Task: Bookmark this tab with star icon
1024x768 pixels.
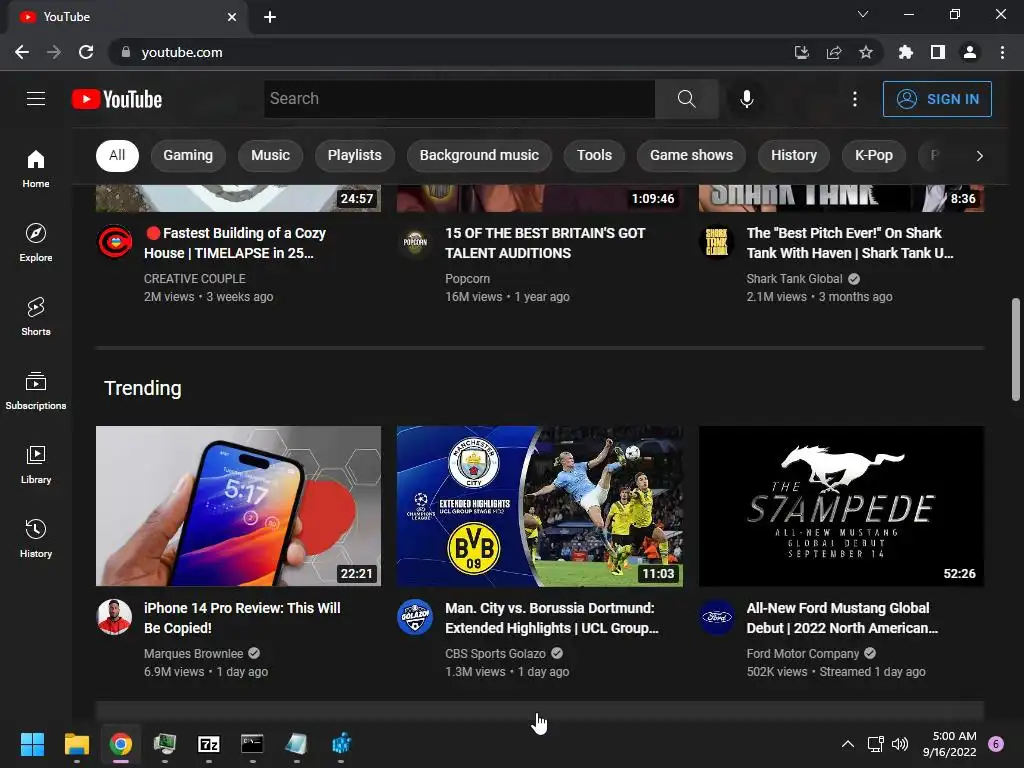Action: [866, 52]
